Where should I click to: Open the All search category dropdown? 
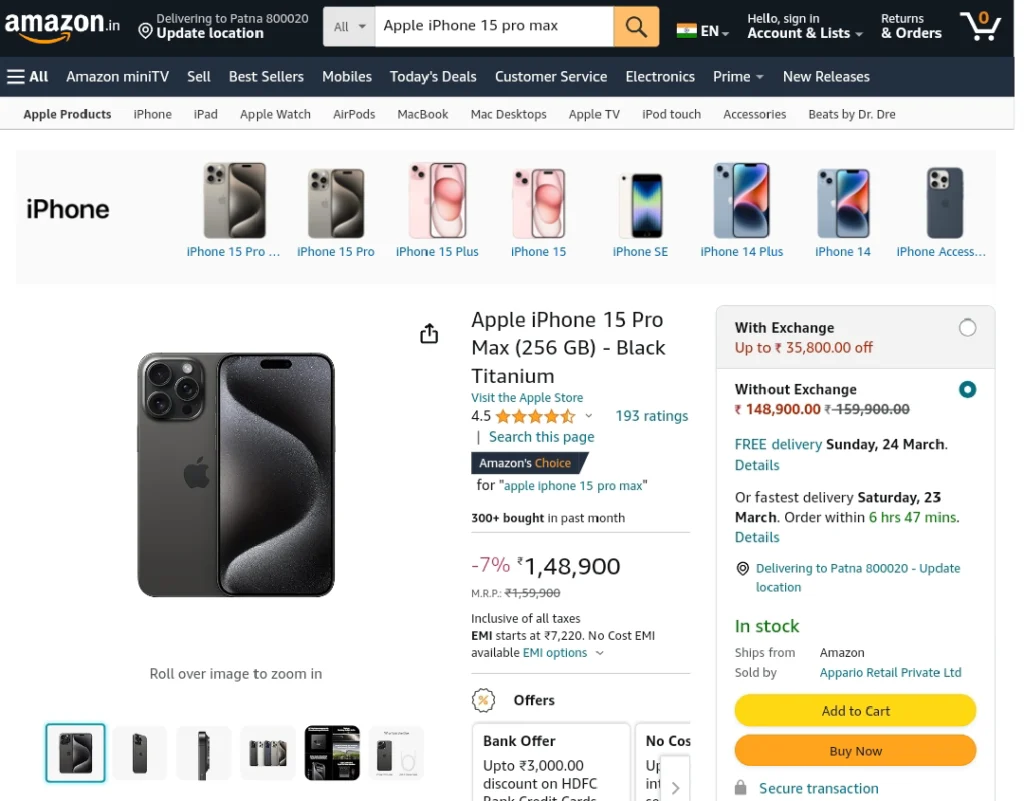349,27
